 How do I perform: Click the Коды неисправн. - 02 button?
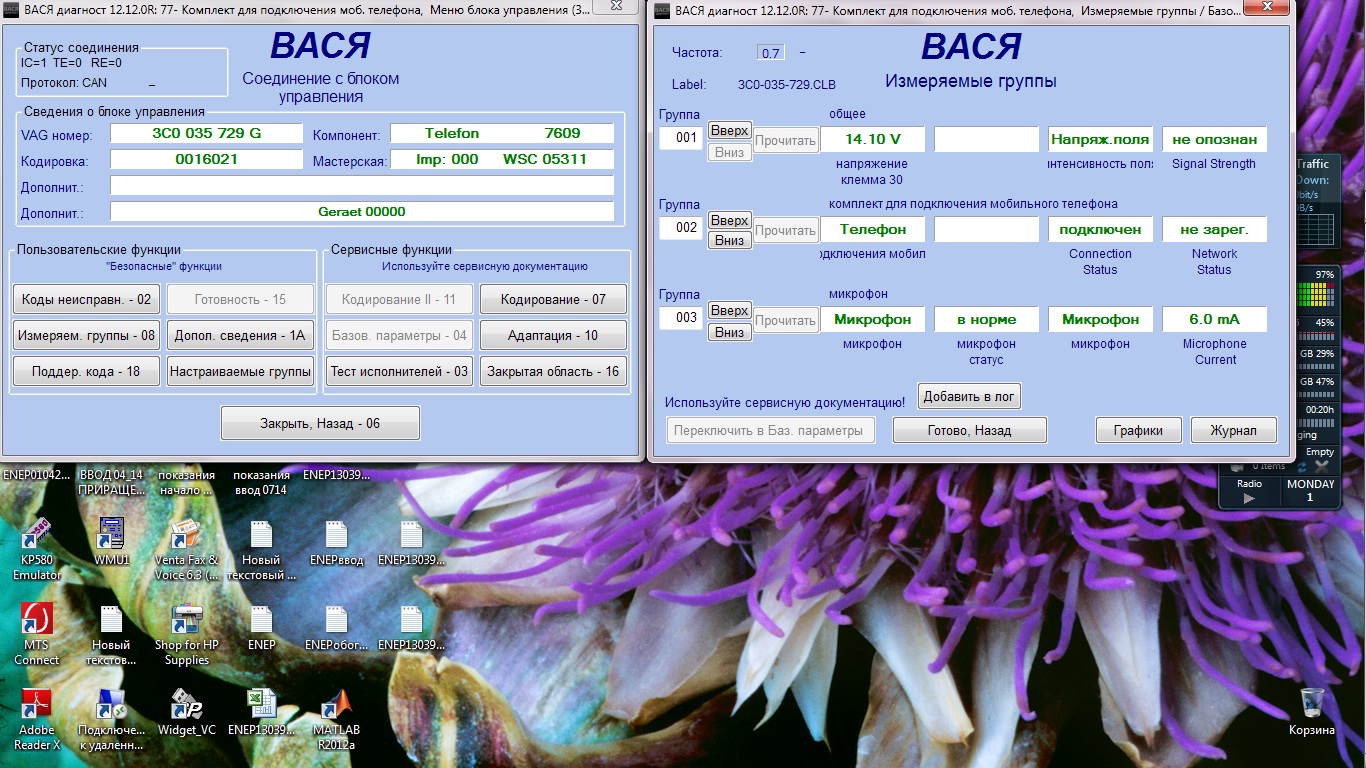pos(87,299)
